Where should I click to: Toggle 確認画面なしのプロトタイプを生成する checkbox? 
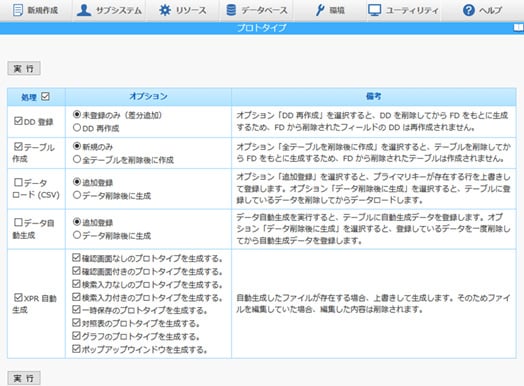(x=77, y=257)
